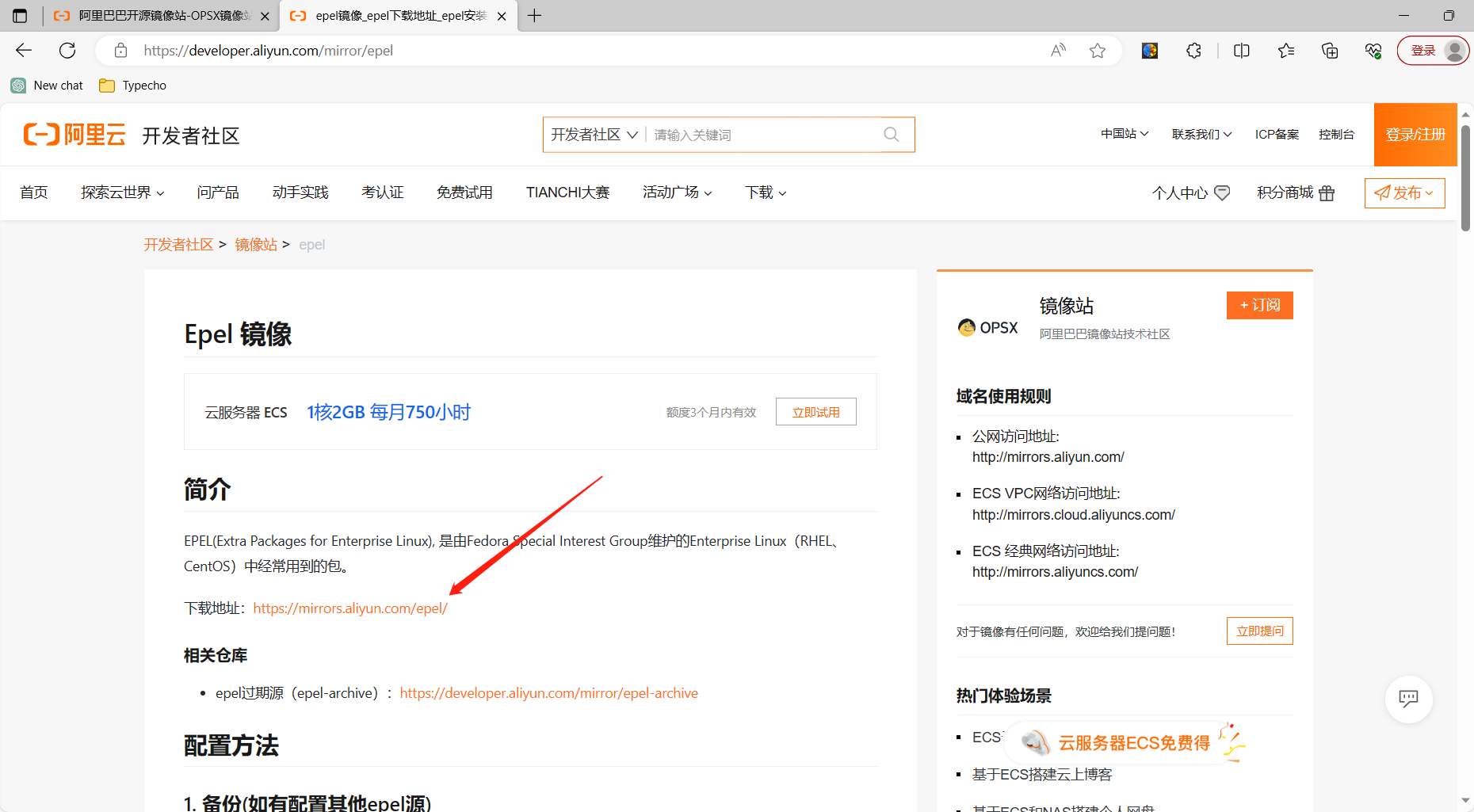Click the OPSX logo
The image size is (1474, 812).
(987, 327)
